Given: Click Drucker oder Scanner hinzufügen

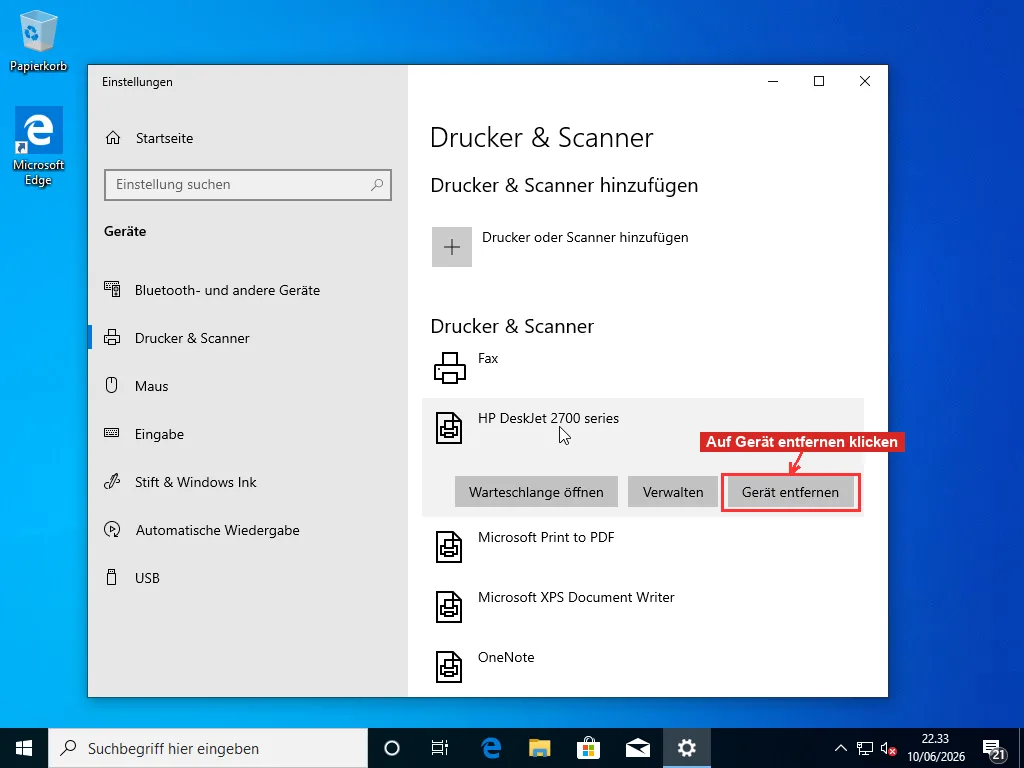Looking at the screenshot, I should [585, 238].
